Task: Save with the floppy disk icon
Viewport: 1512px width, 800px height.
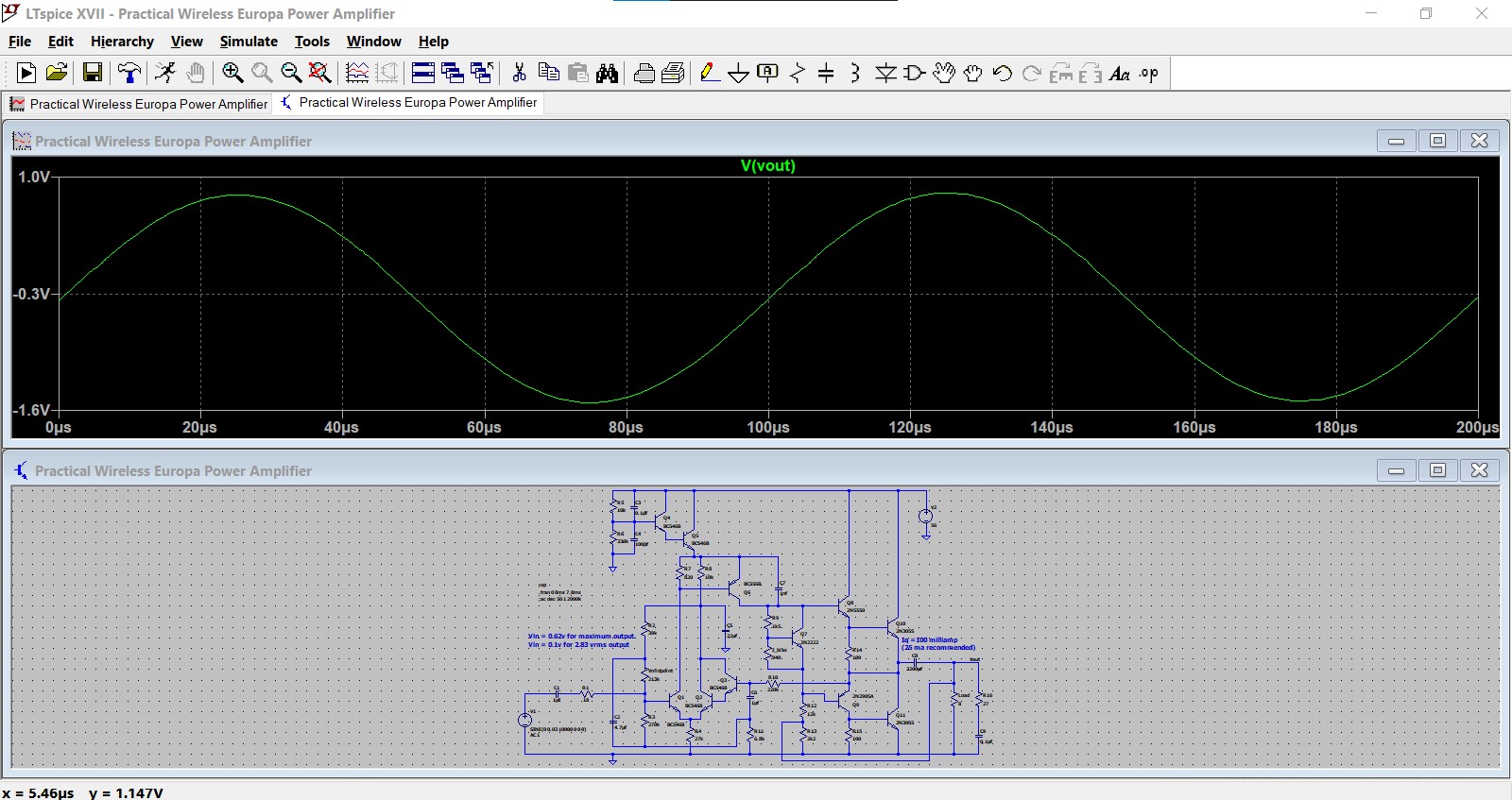Action: (93, 73)
